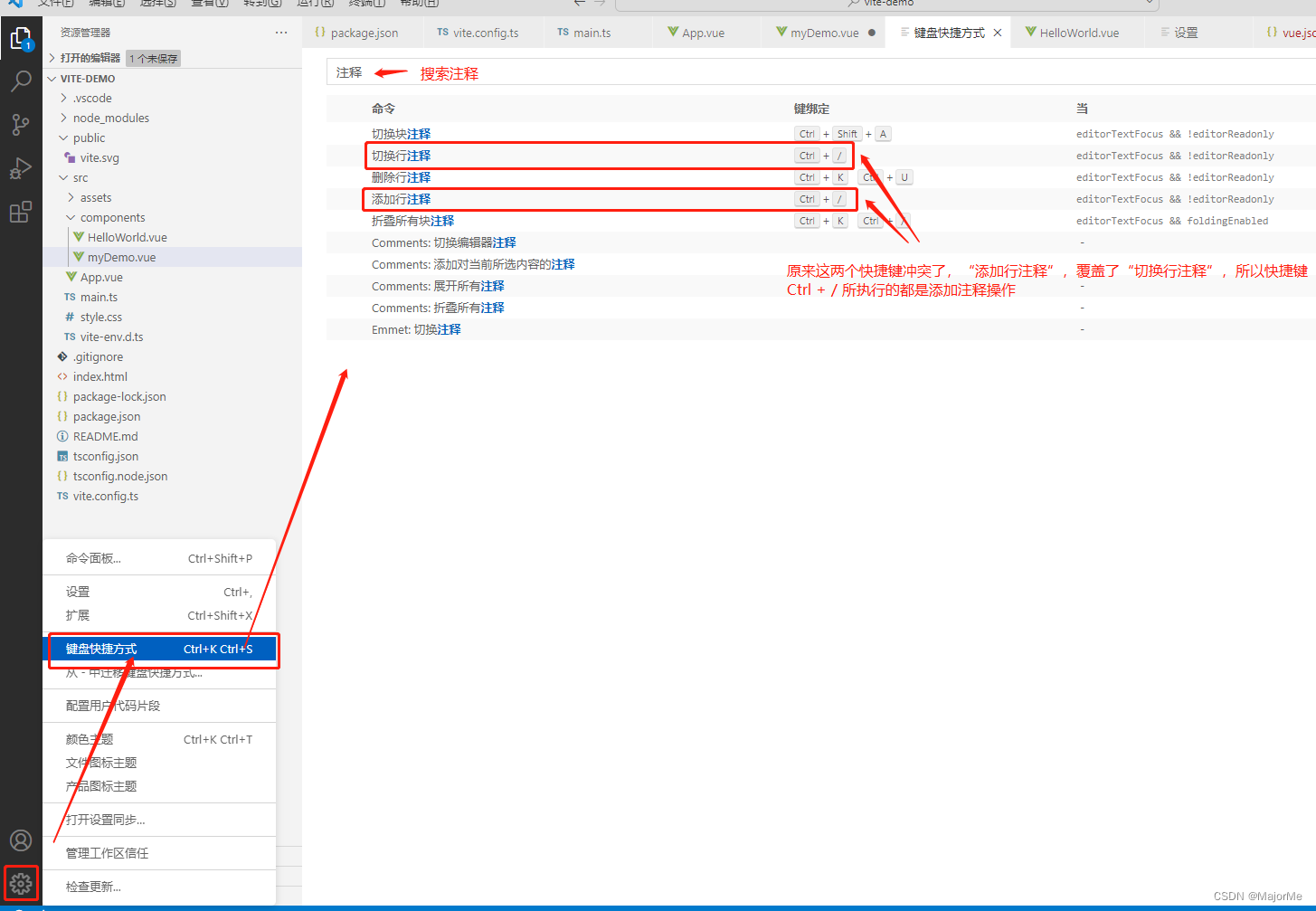Image resolution: width=1316 pixels, height=911 pixels.
Task: Click the Manage gear icon at bottom left
Action: pos(21,883)
